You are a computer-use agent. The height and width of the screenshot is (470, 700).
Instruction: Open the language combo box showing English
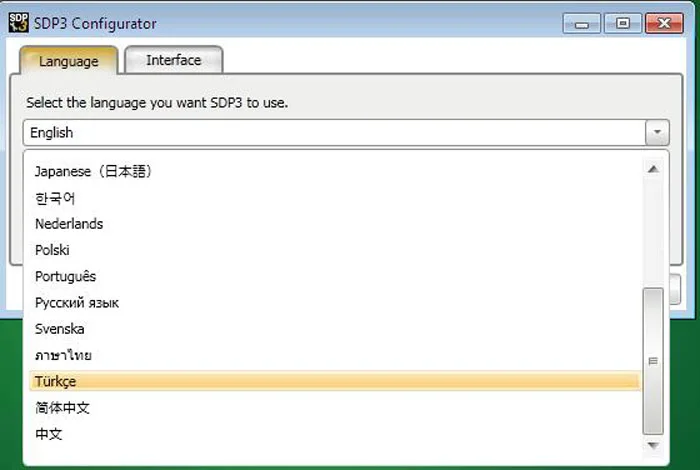(346, 133)
